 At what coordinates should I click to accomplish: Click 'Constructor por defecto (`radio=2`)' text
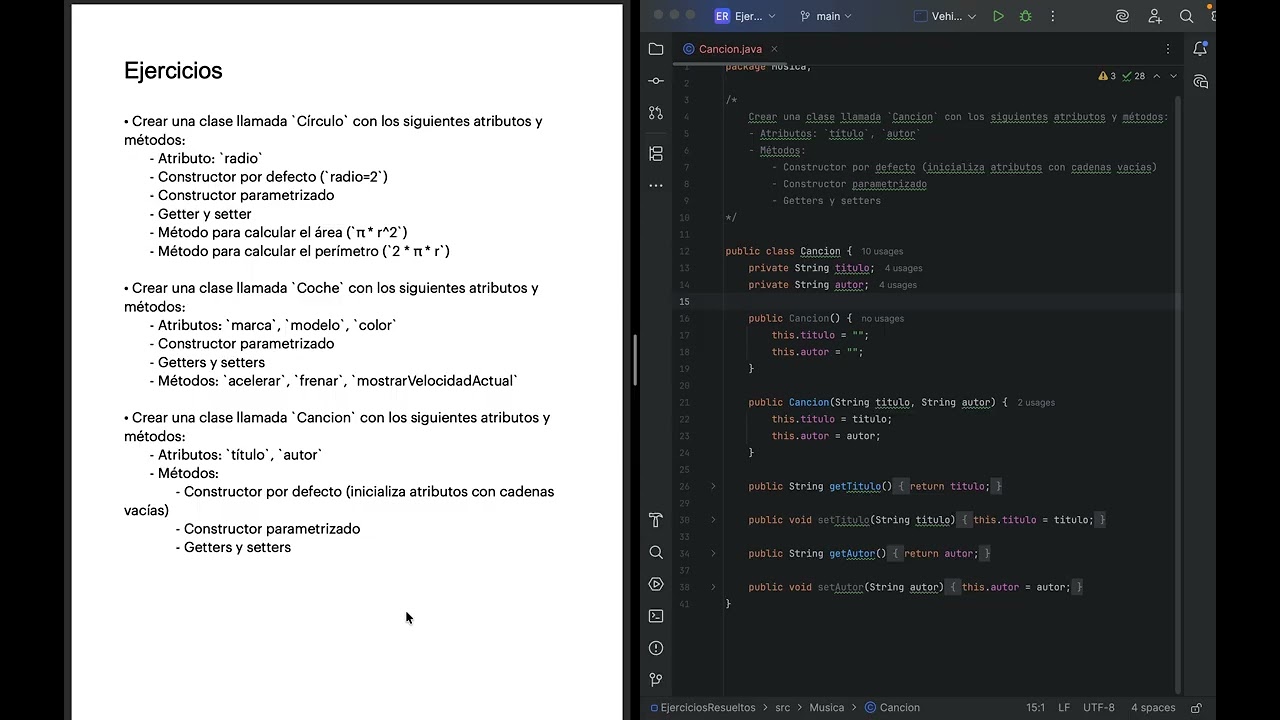click(273, 177)
